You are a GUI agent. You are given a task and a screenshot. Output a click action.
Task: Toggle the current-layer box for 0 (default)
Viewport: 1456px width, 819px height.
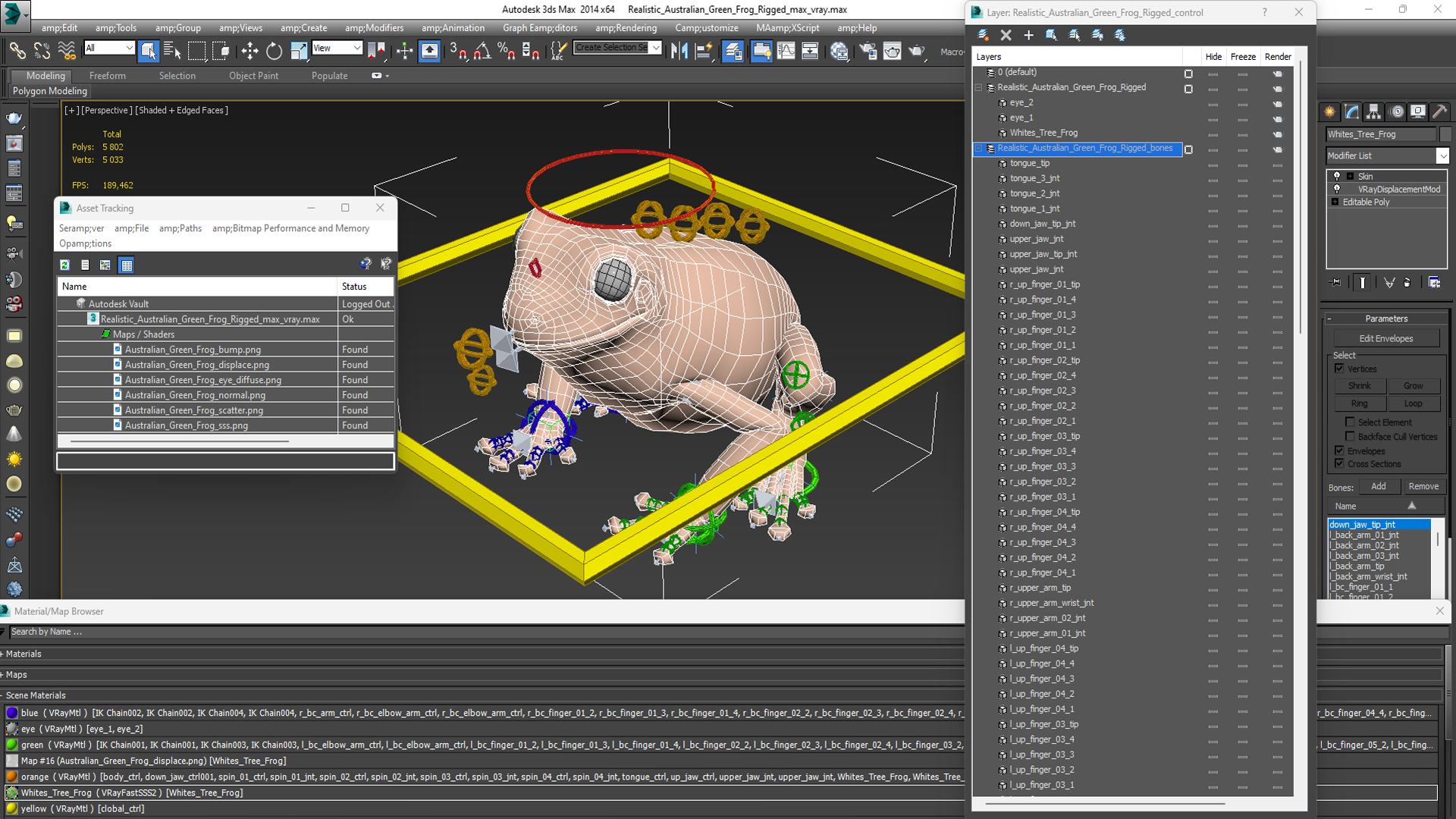(1188, 74)
